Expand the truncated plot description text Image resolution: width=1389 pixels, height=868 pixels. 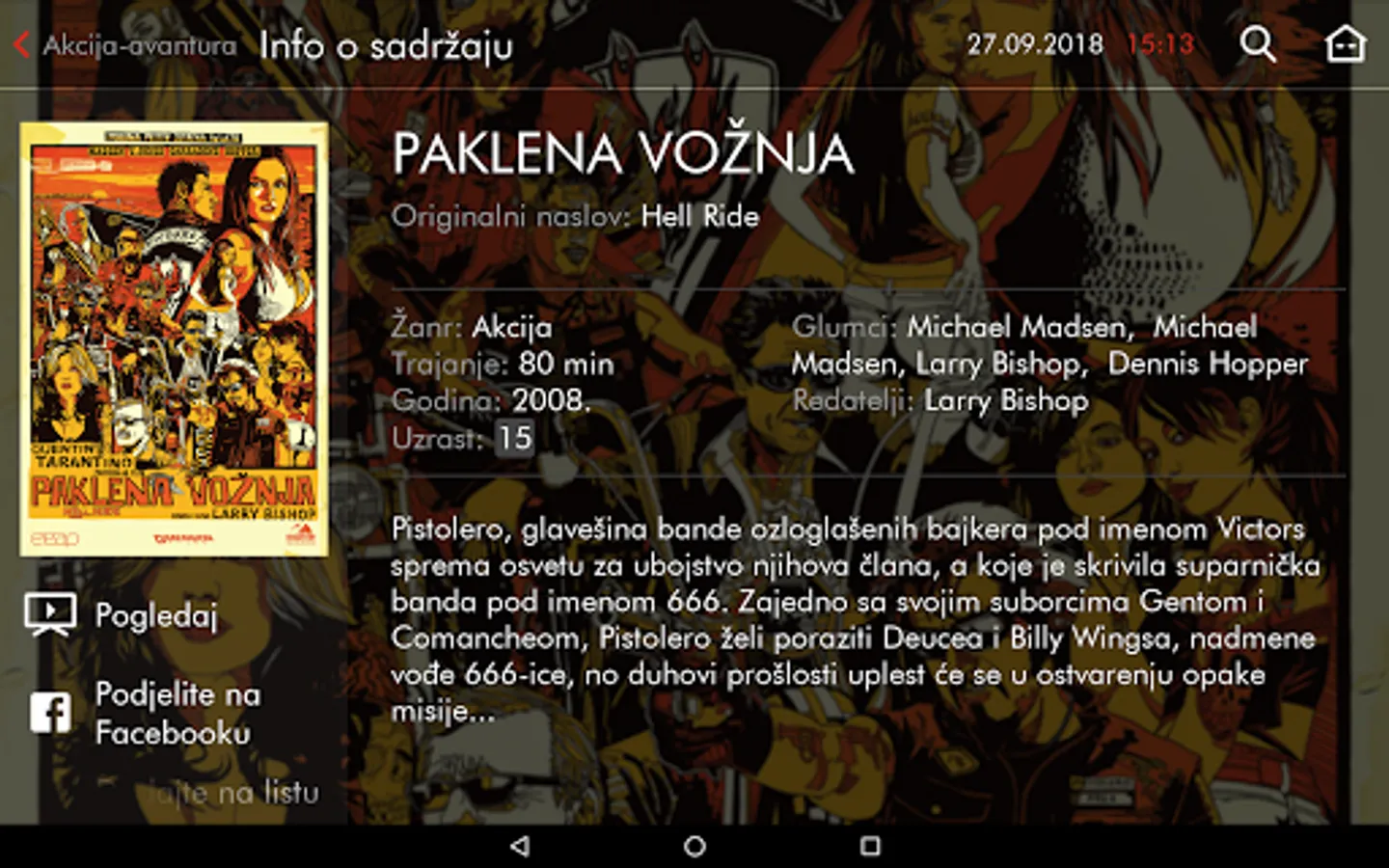[856, 619]
